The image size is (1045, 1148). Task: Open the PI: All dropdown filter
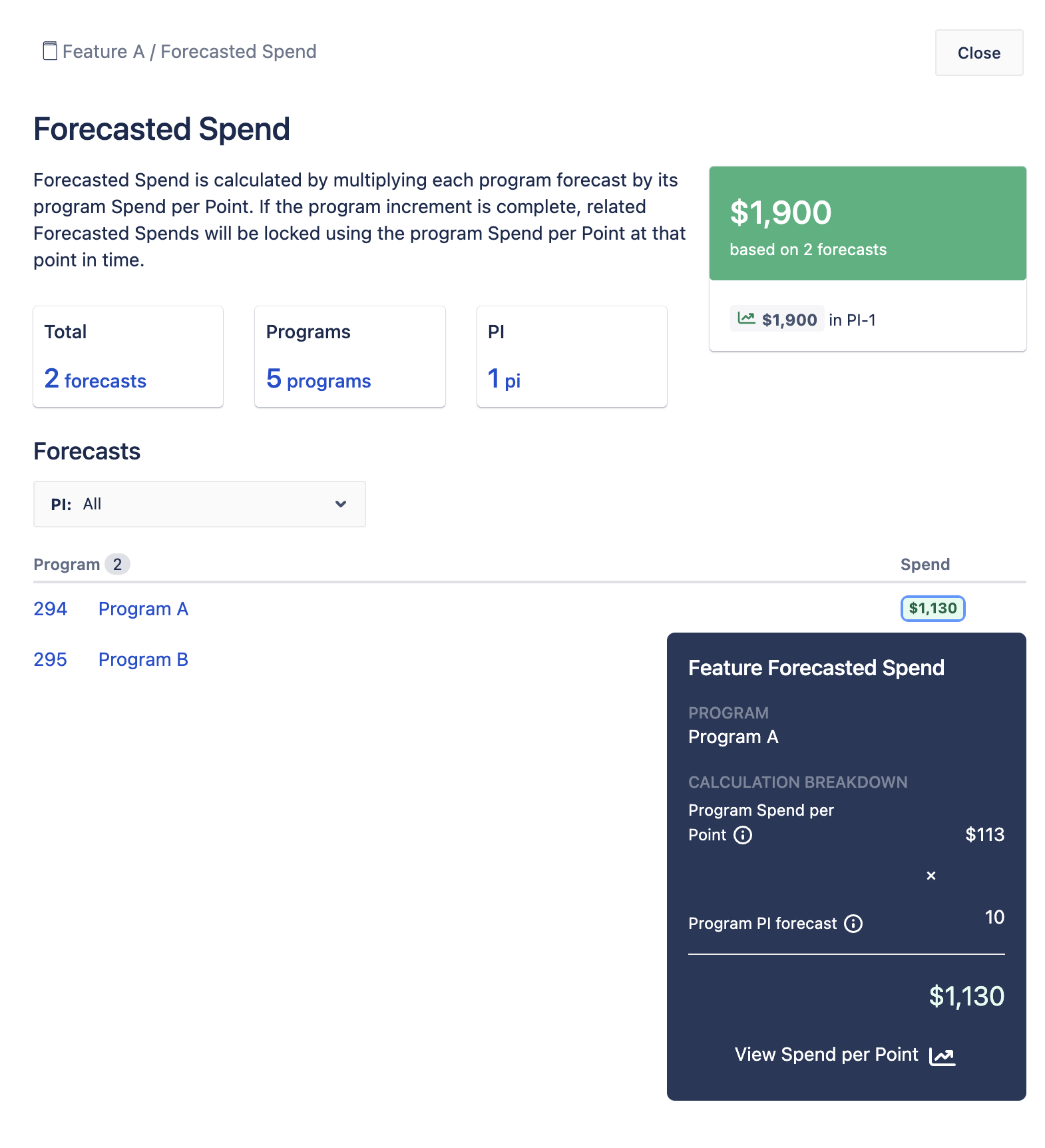(200, 504)
